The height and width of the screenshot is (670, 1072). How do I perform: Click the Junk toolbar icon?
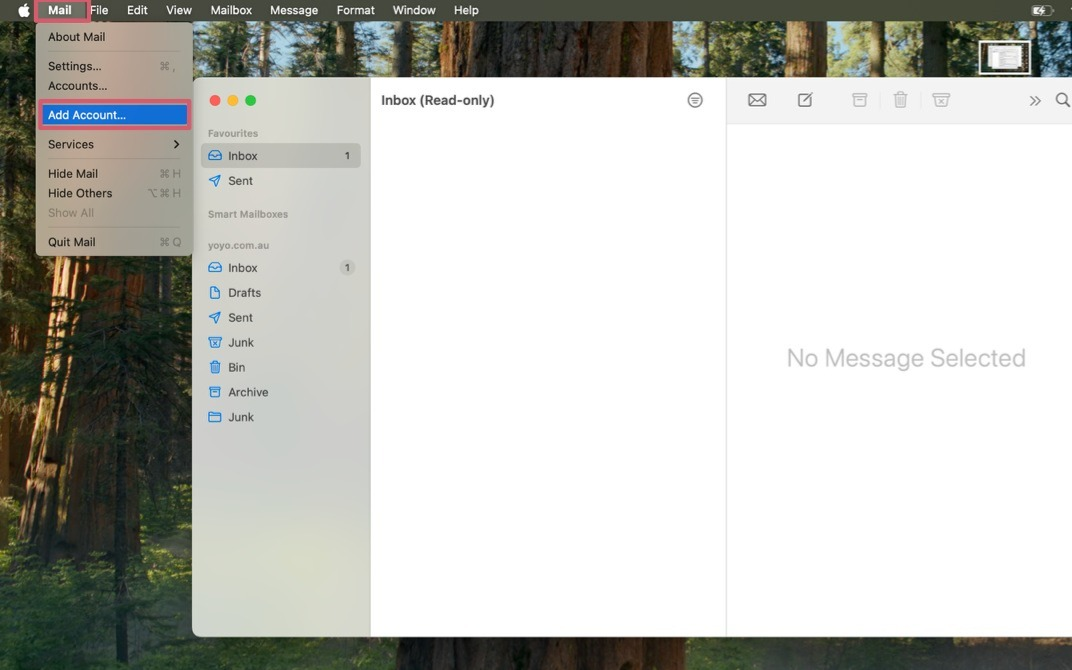click(941, 100)
